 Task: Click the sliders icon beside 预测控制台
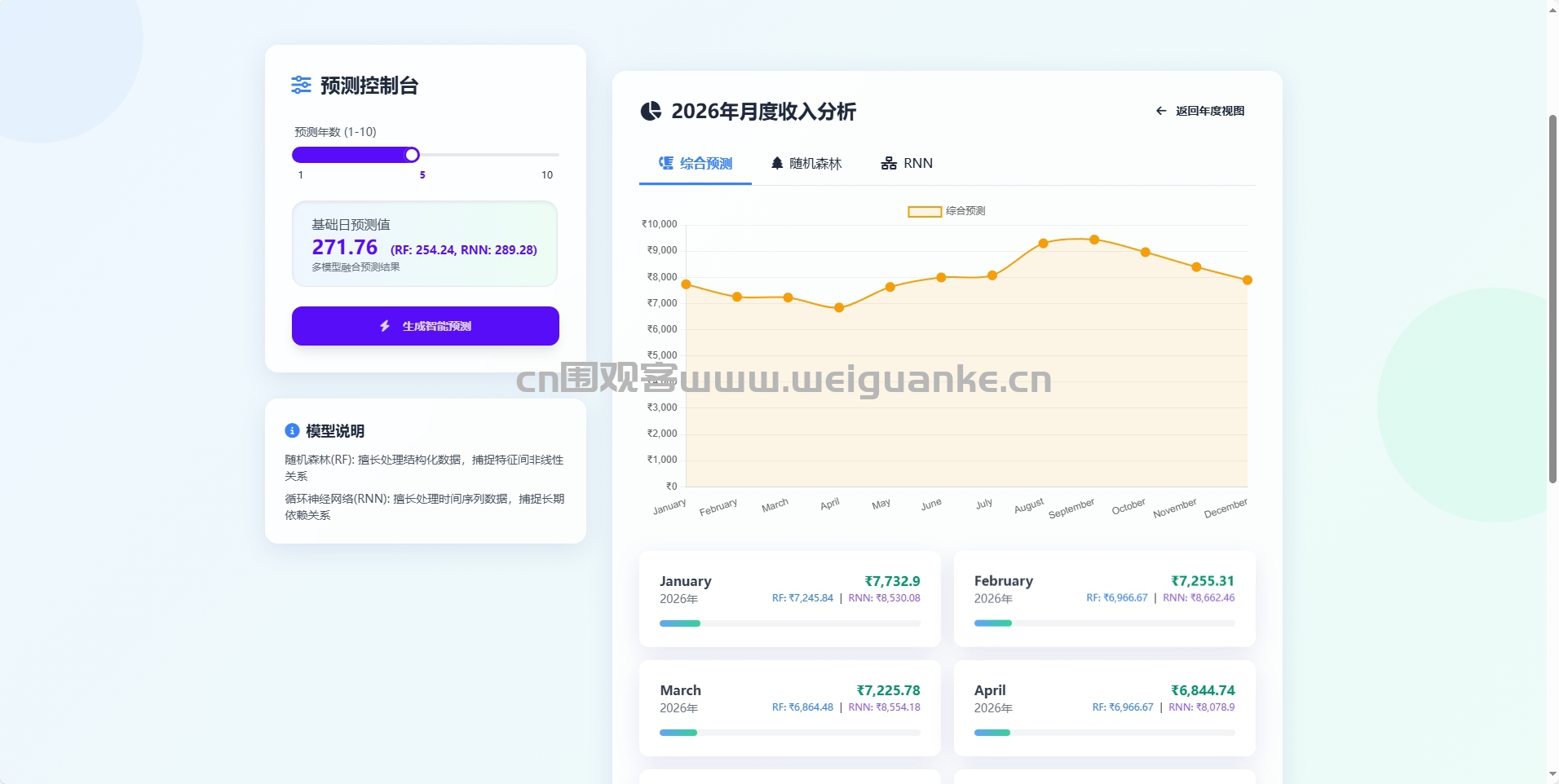(301, 85)
